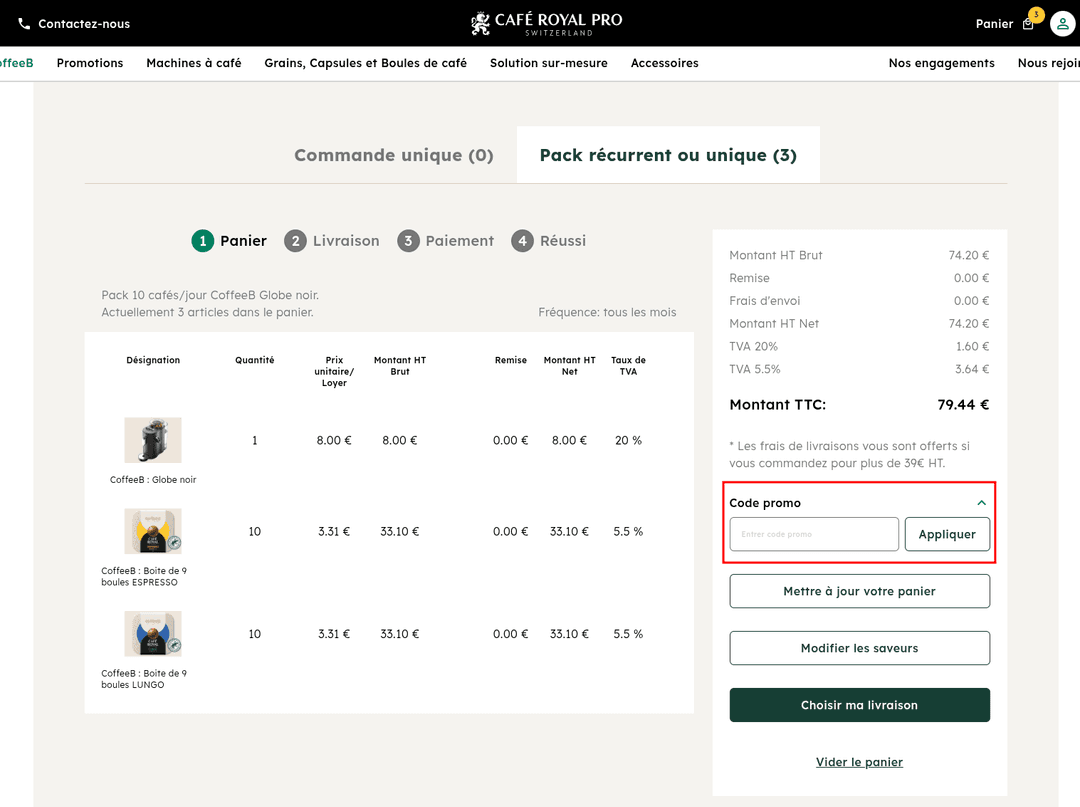Click Mettre à jour votre panier button
The width and height of the screenshot is (1080, 807).
pos(860,591)
